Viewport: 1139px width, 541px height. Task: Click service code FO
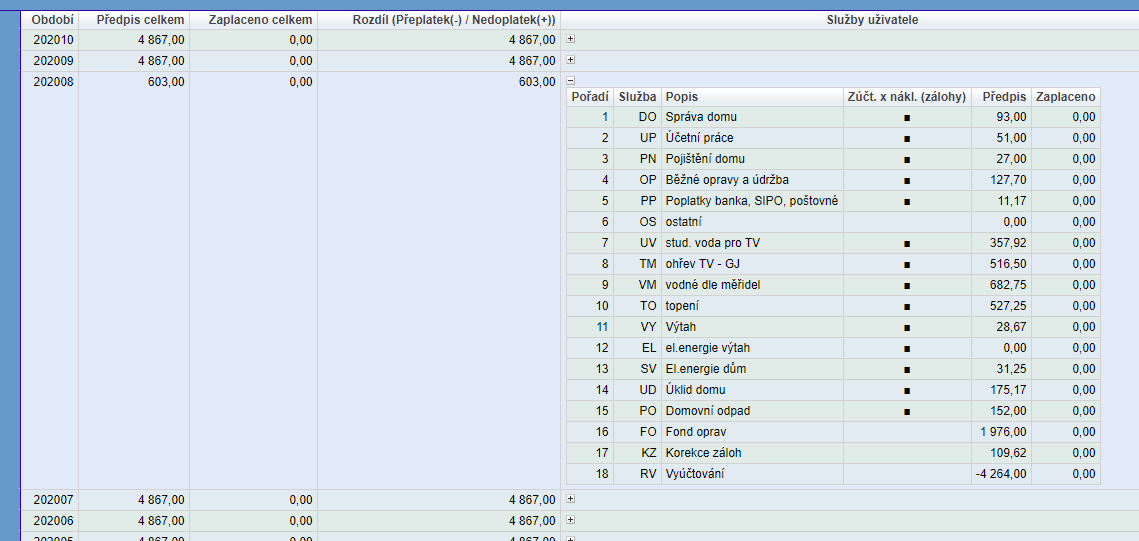point(649,433)
